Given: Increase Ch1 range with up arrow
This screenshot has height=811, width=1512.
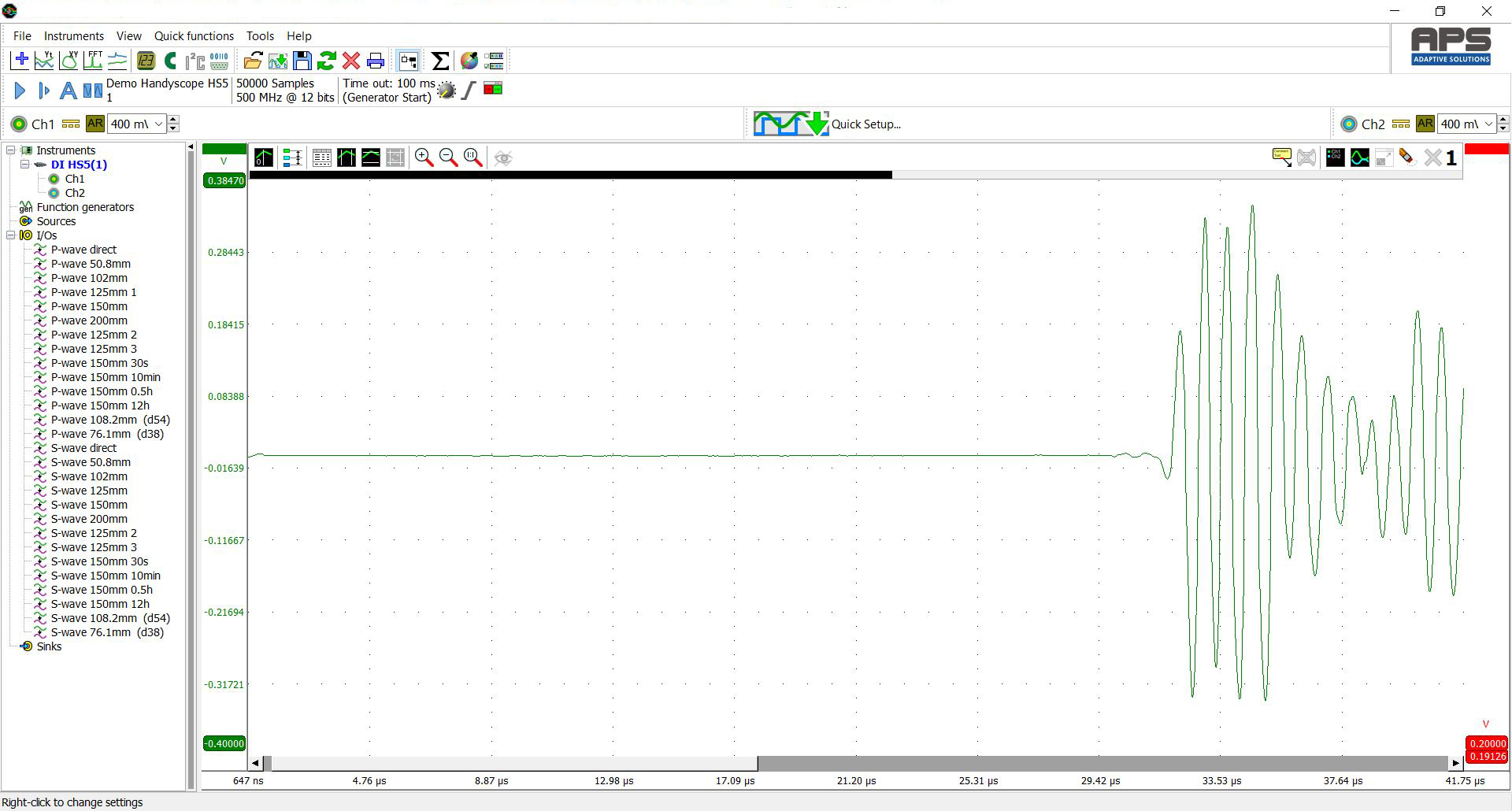Looking at the screenshot, I should point(173,119).
